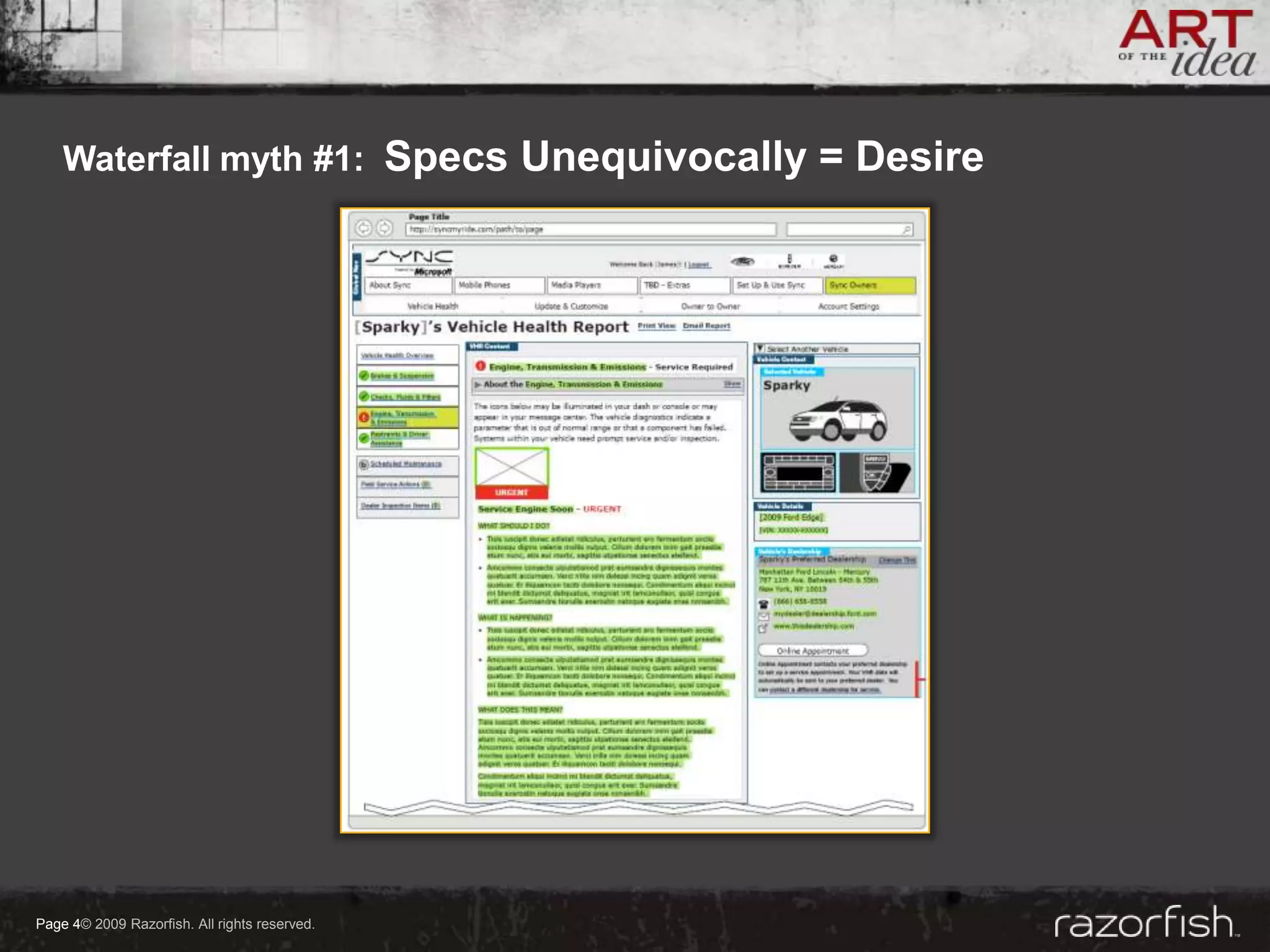Click the dealership phone icon
Viewport: 1270px width, 952px height.
pyautogui.click(x=764, y=603)
